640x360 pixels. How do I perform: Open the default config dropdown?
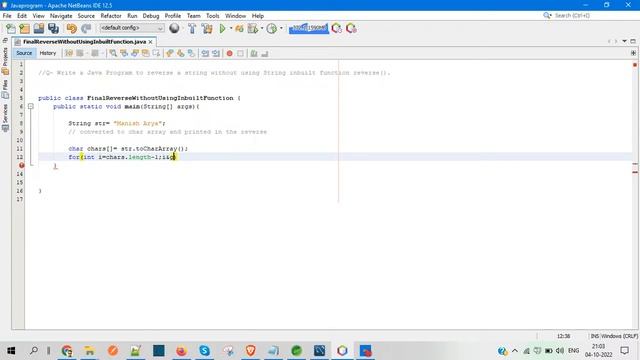[132, 28]
